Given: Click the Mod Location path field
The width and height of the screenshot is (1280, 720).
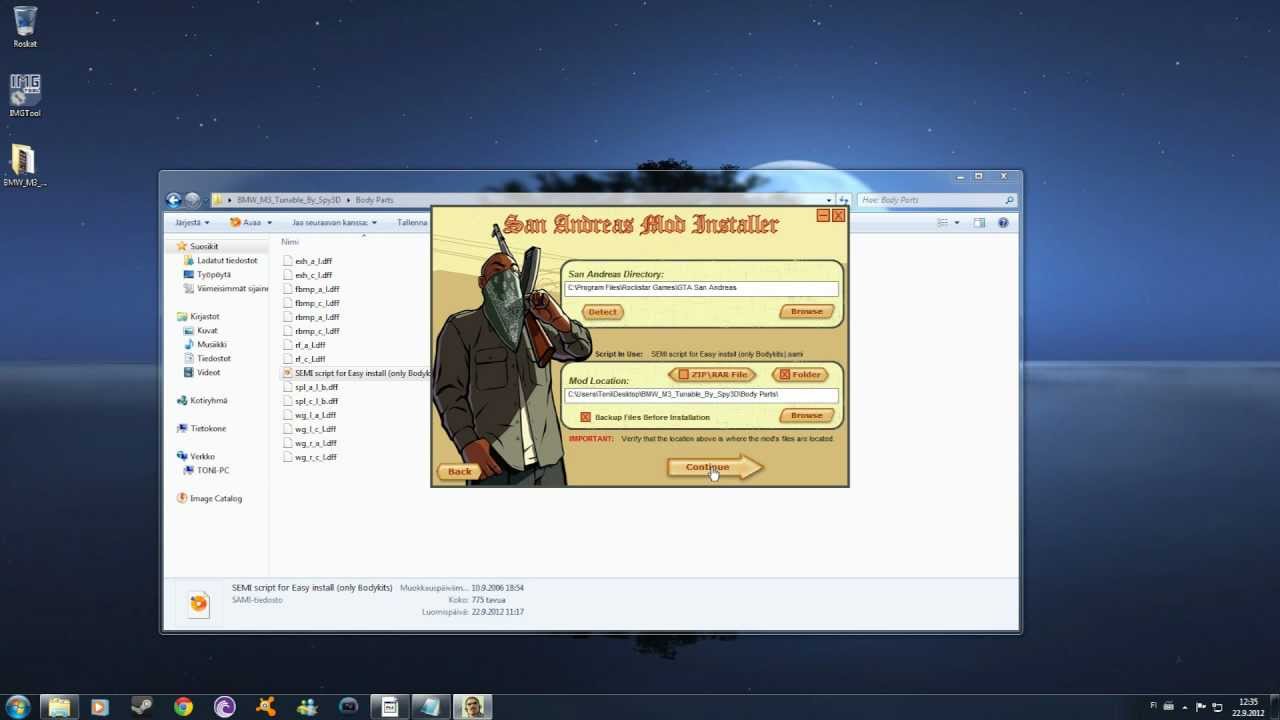Looking at the screenshot, I should pos(701,395).
